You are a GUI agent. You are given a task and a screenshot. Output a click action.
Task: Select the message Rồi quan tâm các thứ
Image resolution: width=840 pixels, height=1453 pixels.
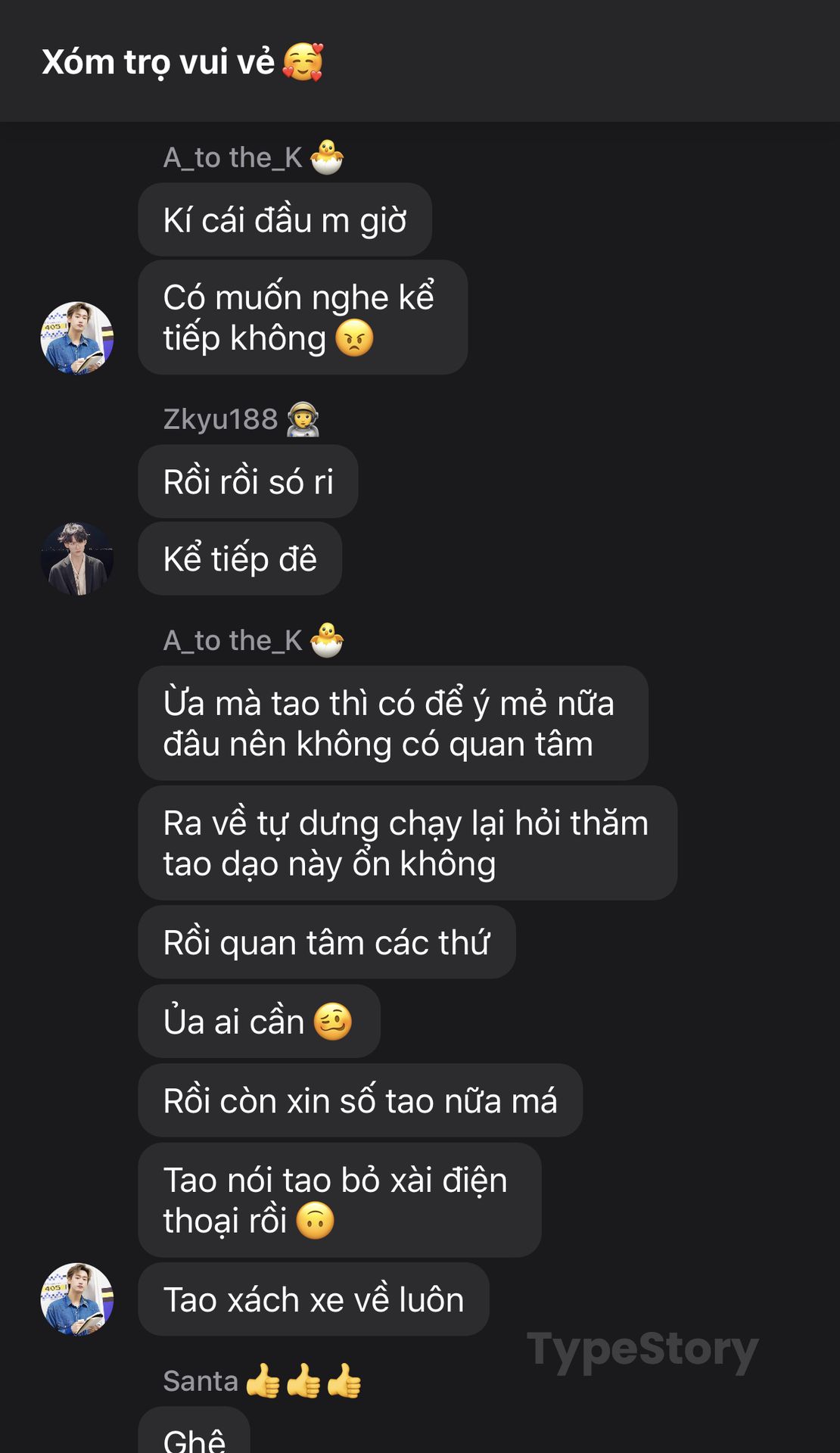[x=327, y=942]
